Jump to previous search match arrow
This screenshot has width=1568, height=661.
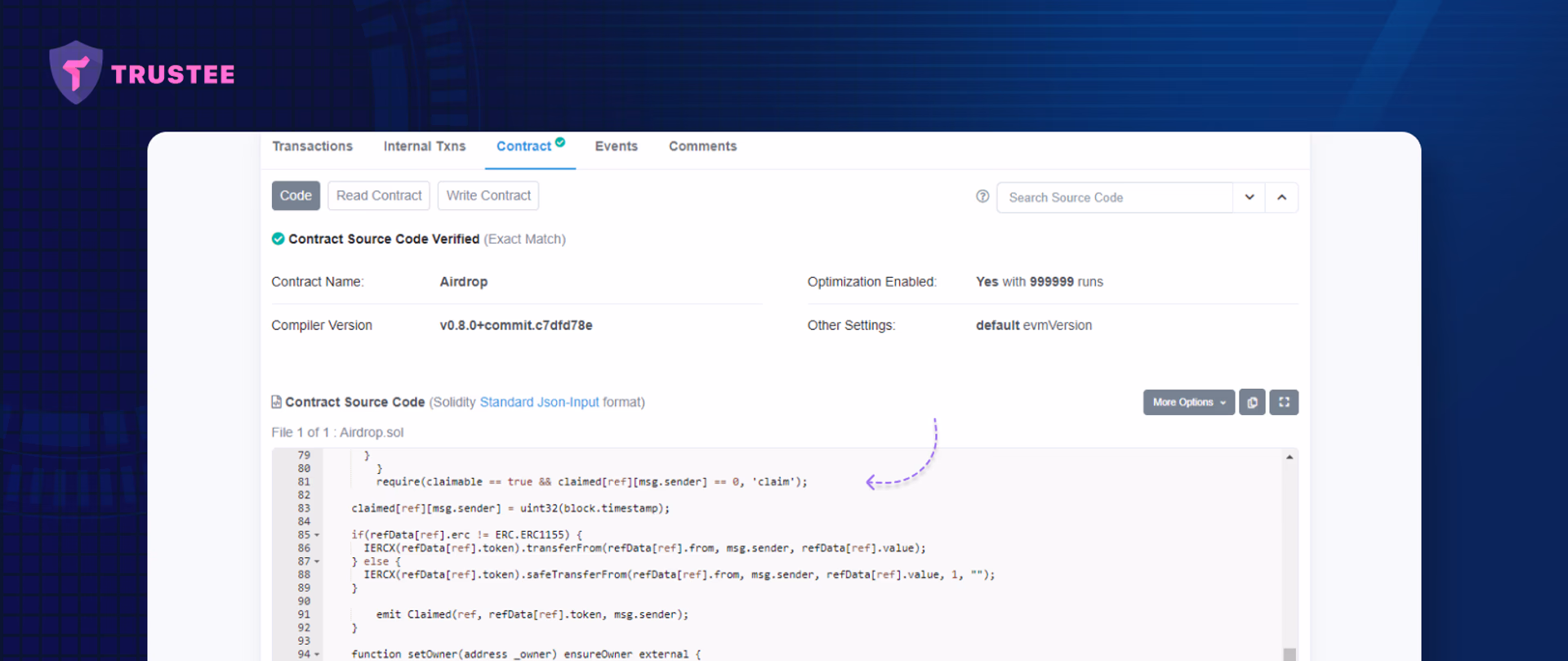[x=1282, y=198]
